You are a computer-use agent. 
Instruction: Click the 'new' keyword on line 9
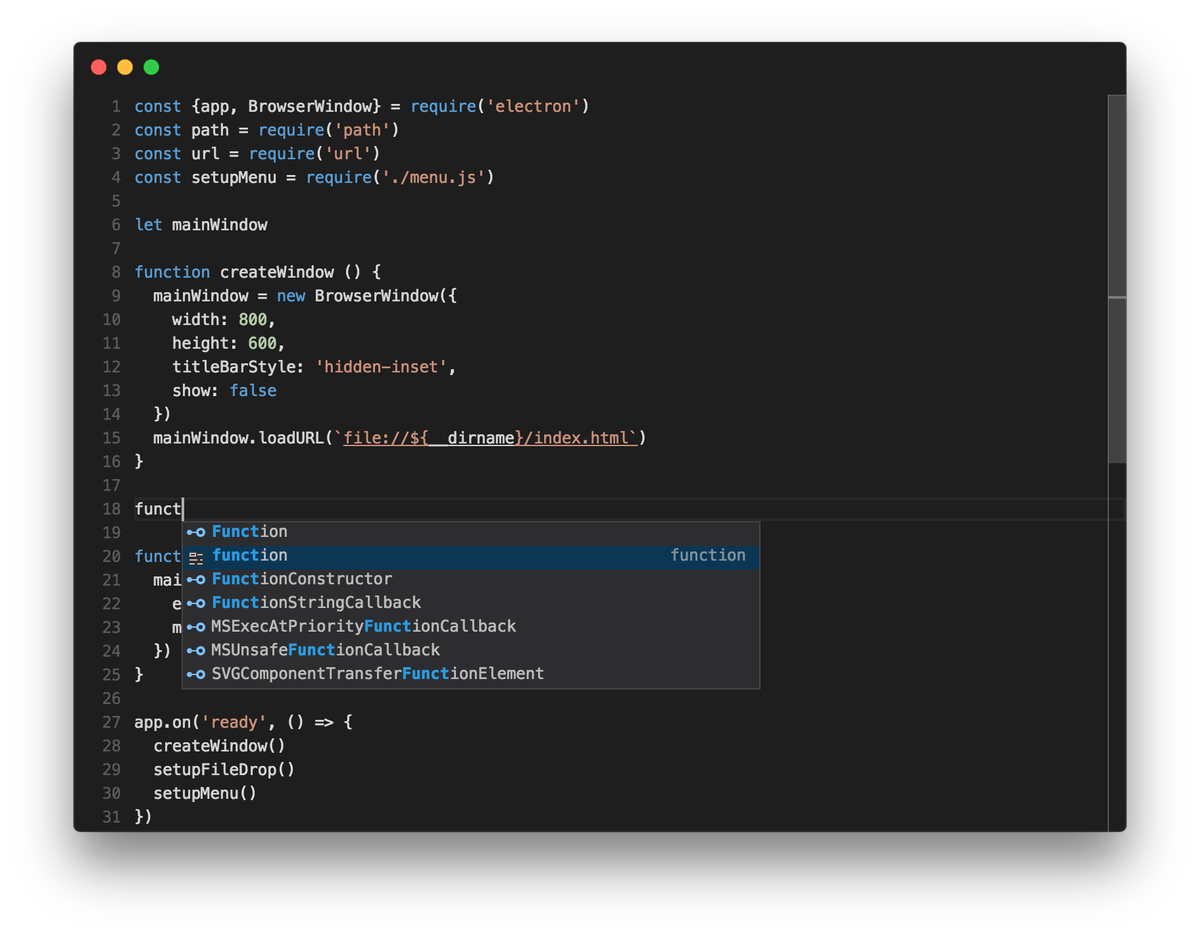pos(291,296)
